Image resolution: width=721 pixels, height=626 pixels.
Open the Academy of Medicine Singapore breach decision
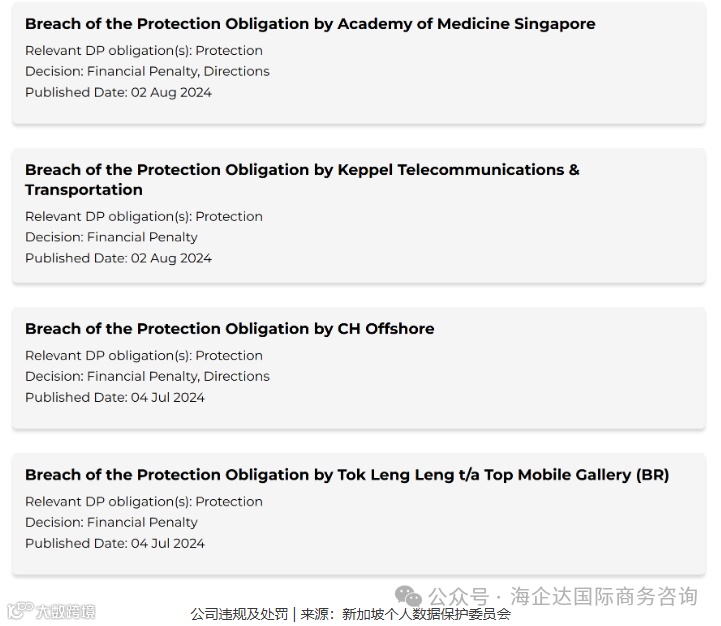pos(310,24)
